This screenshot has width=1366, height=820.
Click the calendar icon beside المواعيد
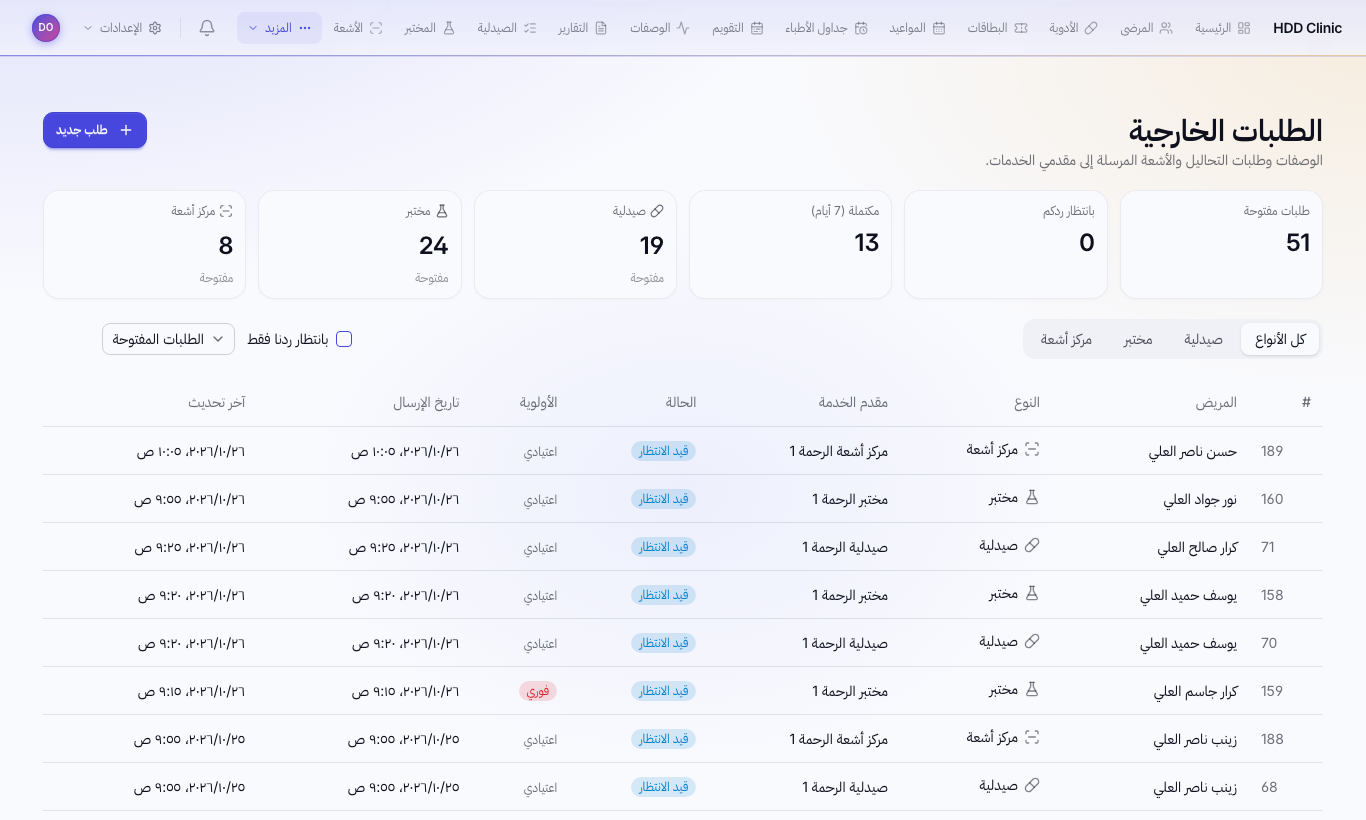(939, 28)
